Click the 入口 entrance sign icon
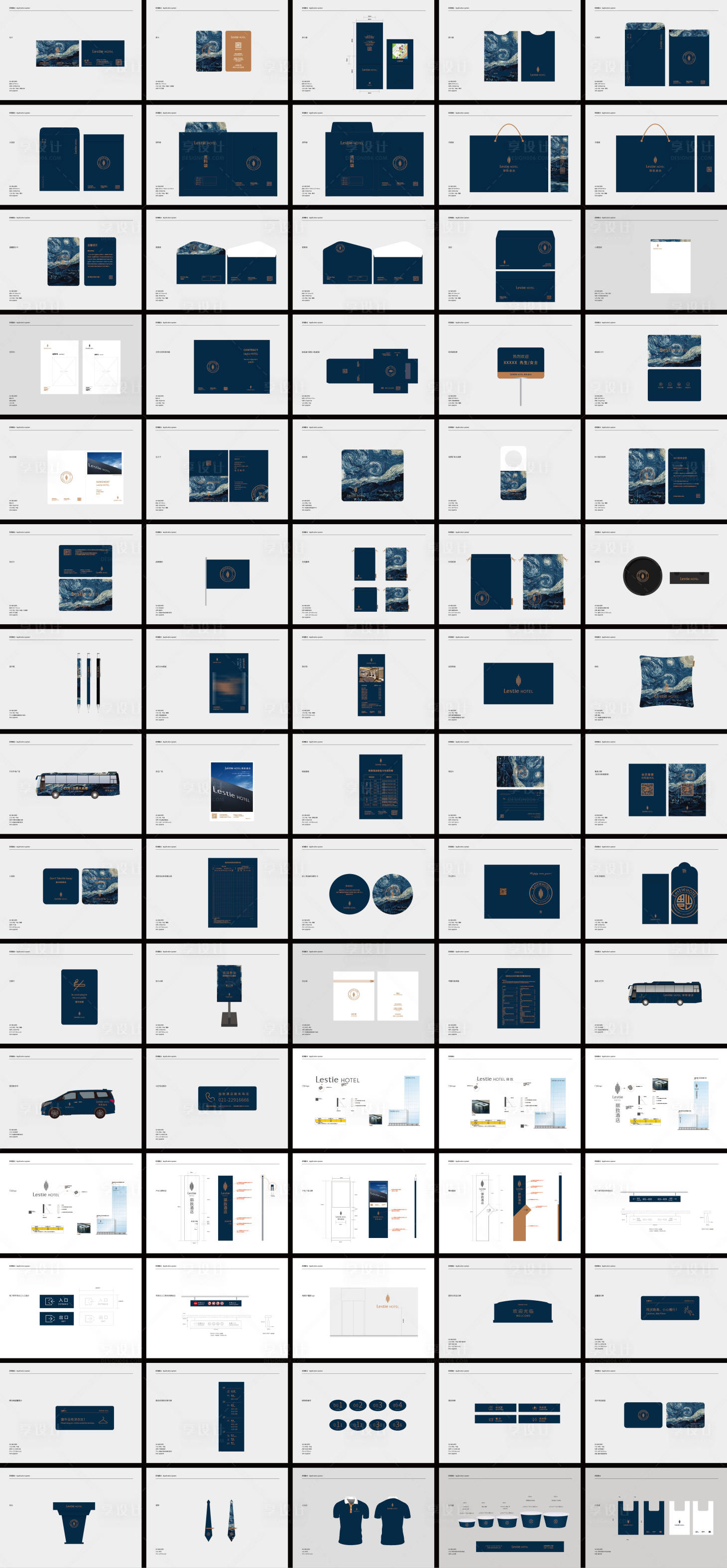The image size is (727, 1568). (x=49, y=1301)
